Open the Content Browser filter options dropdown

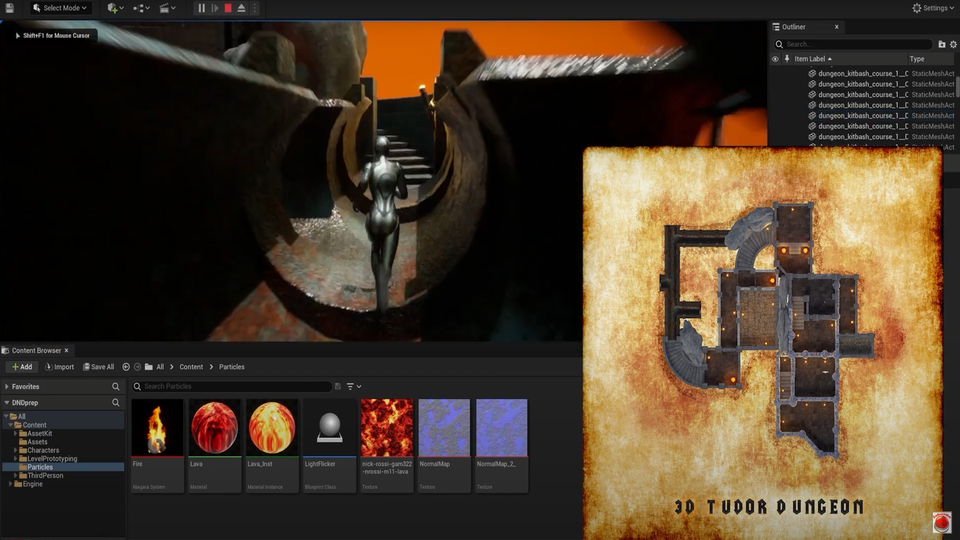[353, 386]
